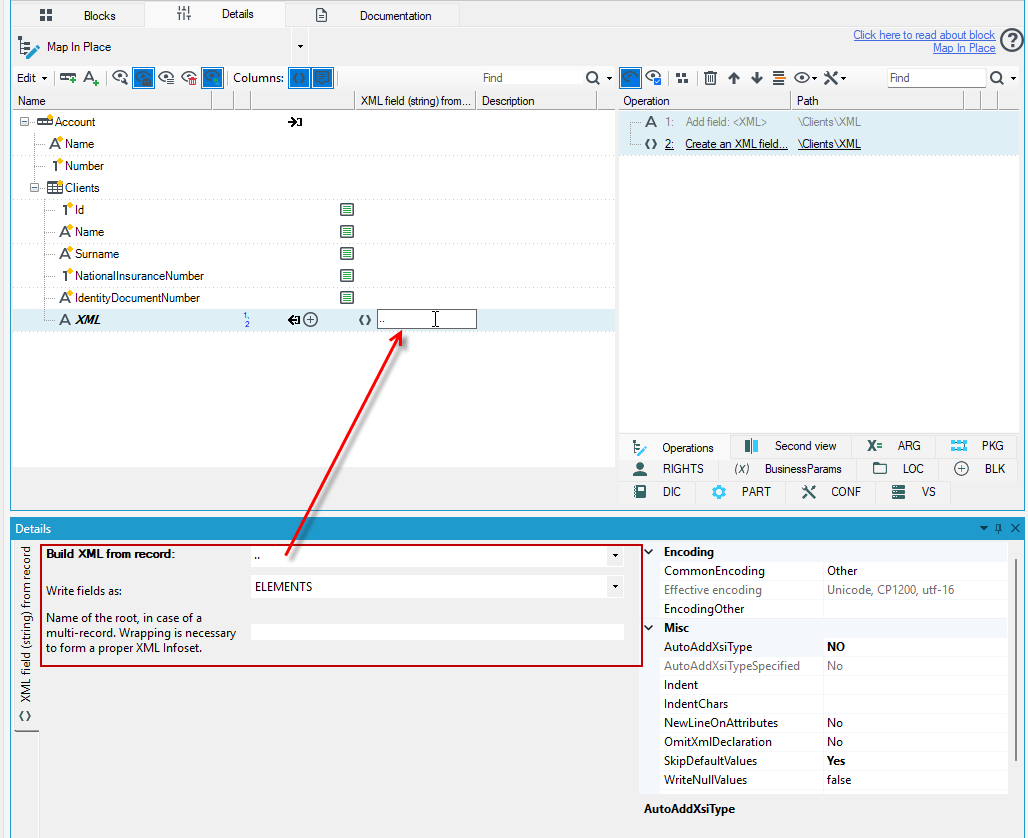Click the Find field in operations panel
This screenshot has height=838, width=1028.
[x=936, y=78]
